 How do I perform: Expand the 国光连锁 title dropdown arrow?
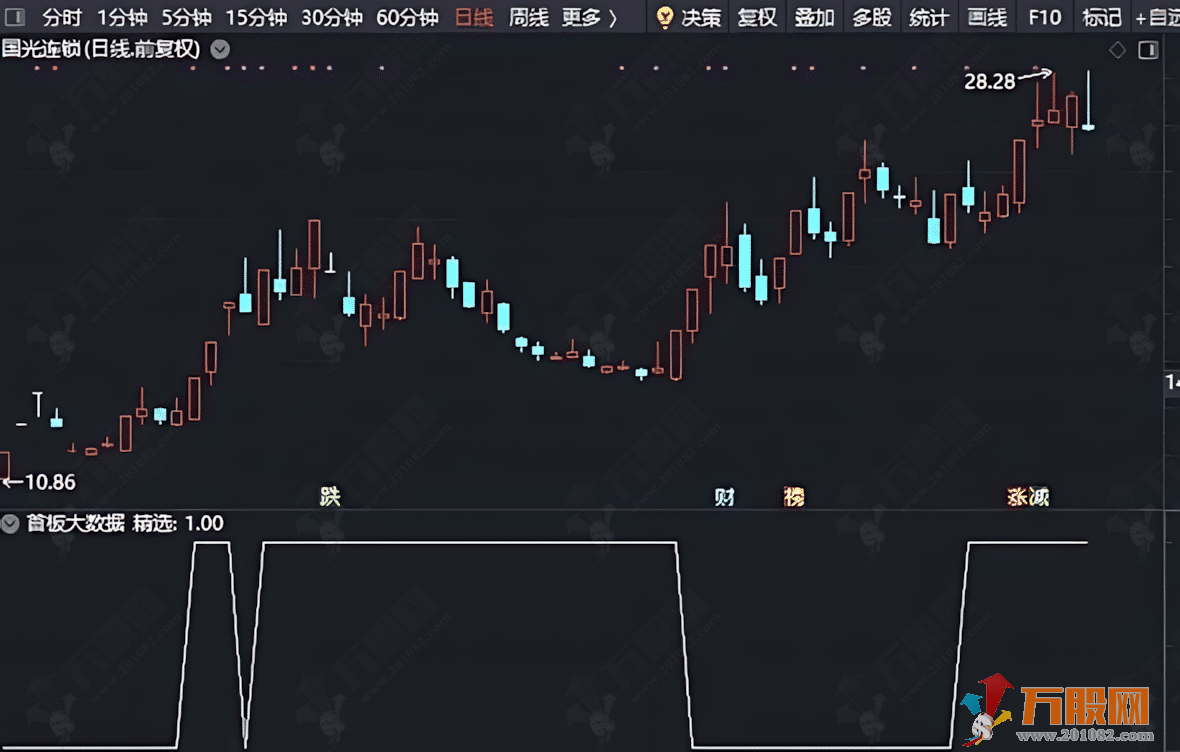pyautogui.click(x=220, y=49)
